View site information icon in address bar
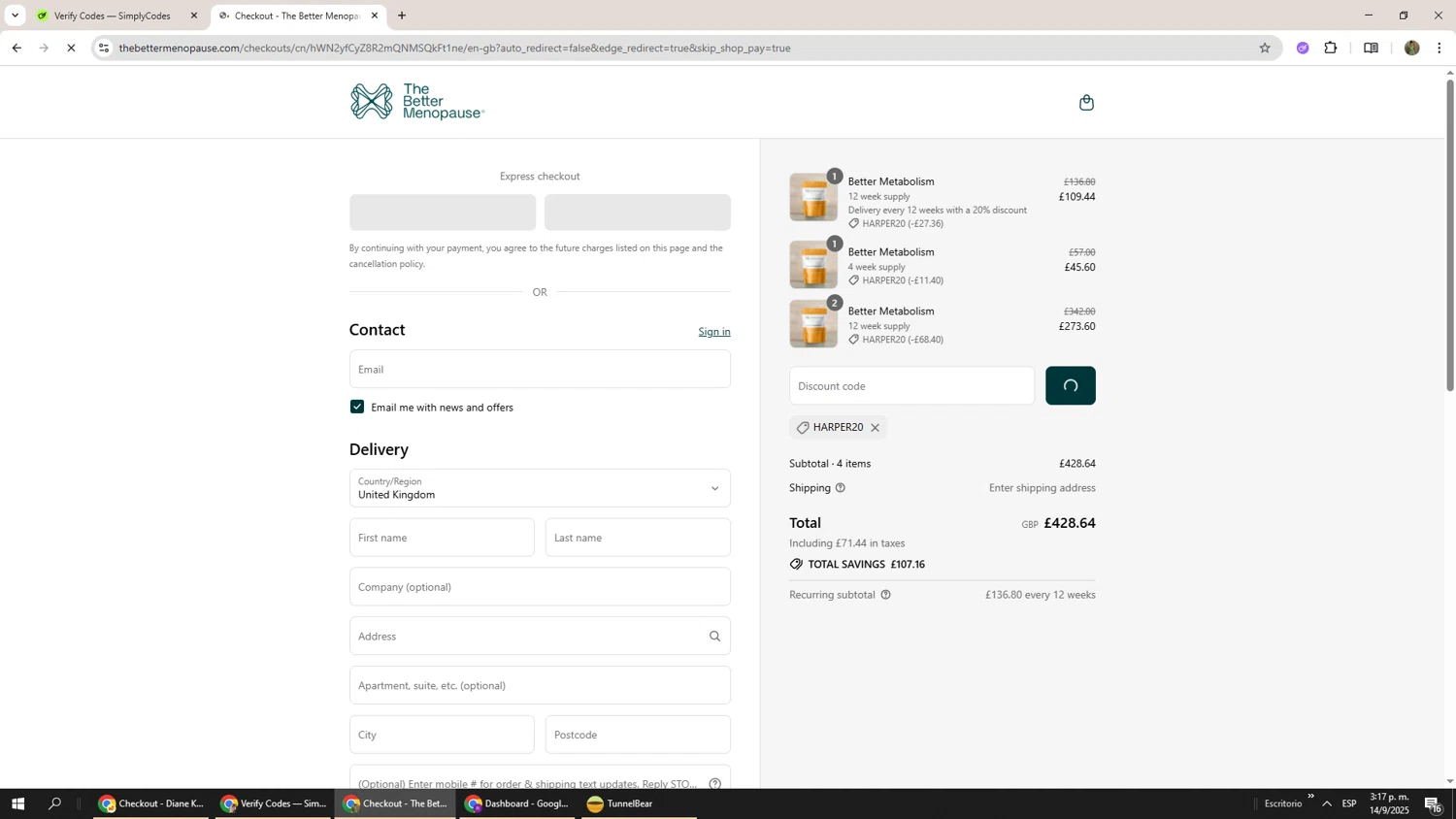This screenshot has width=1456, height=819. click(104, 48)
